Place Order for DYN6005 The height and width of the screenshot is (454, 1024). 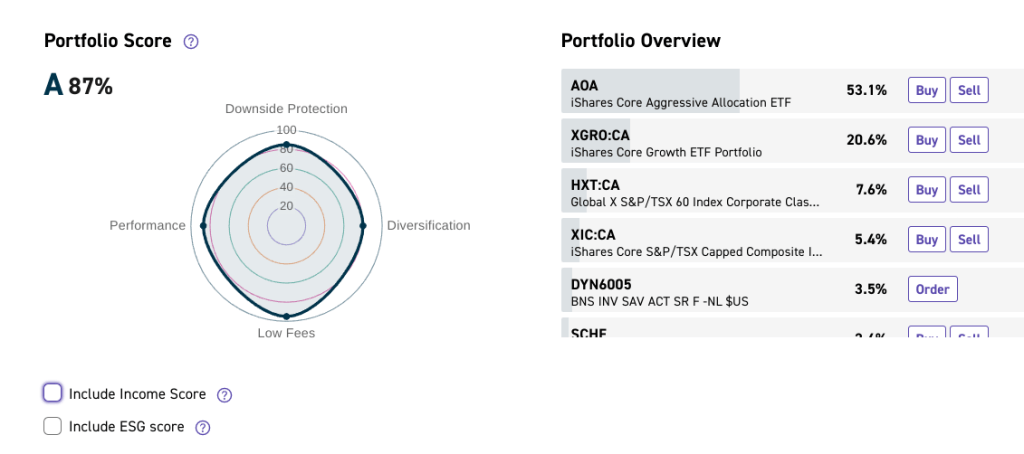click(932, 289)
